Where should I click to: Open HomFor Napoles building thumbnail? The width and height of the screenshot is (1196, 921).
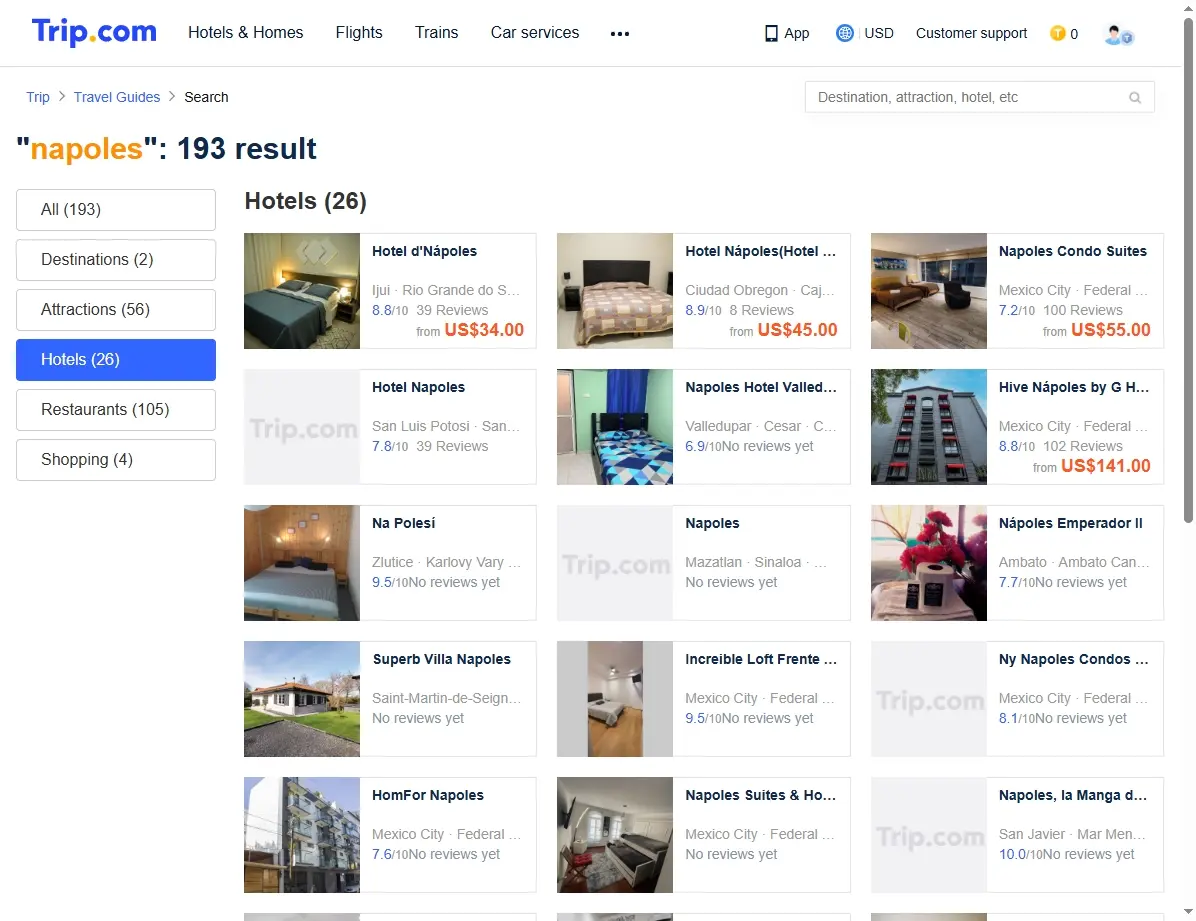pos(302,835)
